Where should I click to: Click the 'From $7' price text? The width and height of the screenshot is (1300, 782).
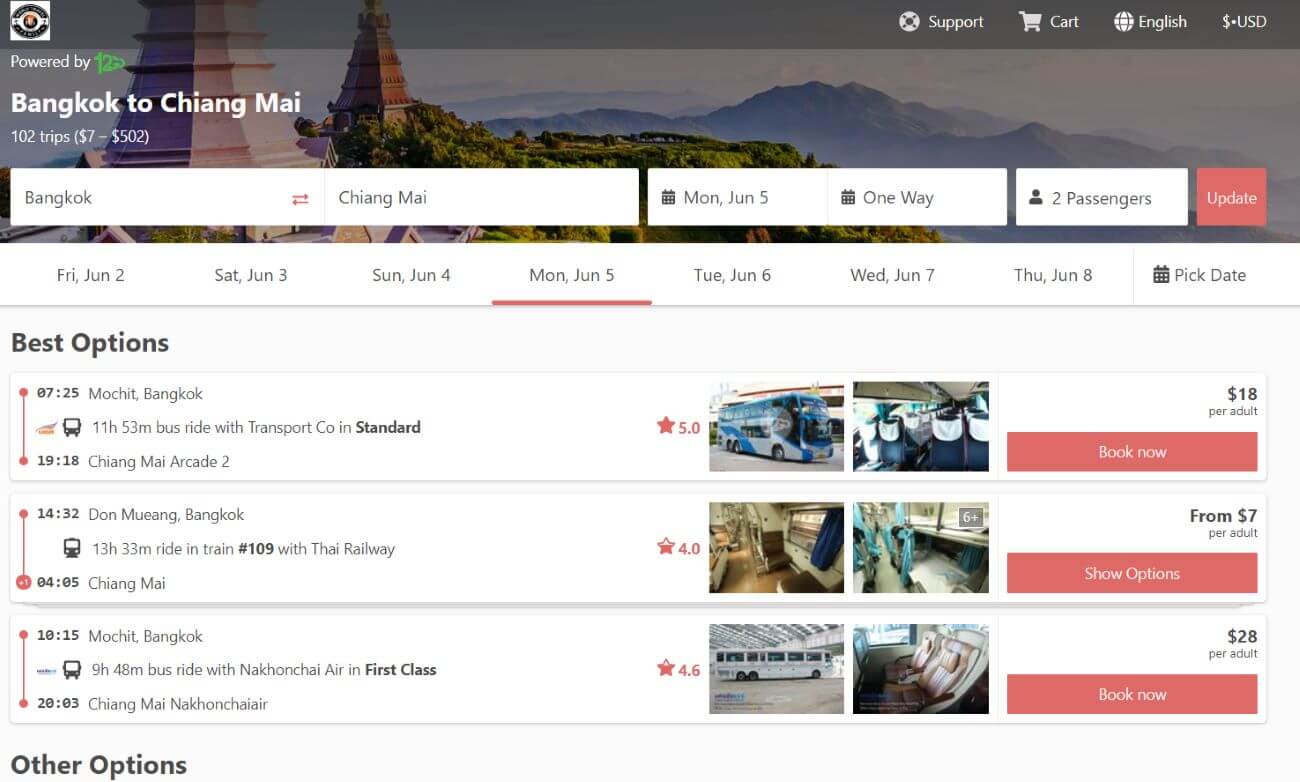pos(1223,516)
